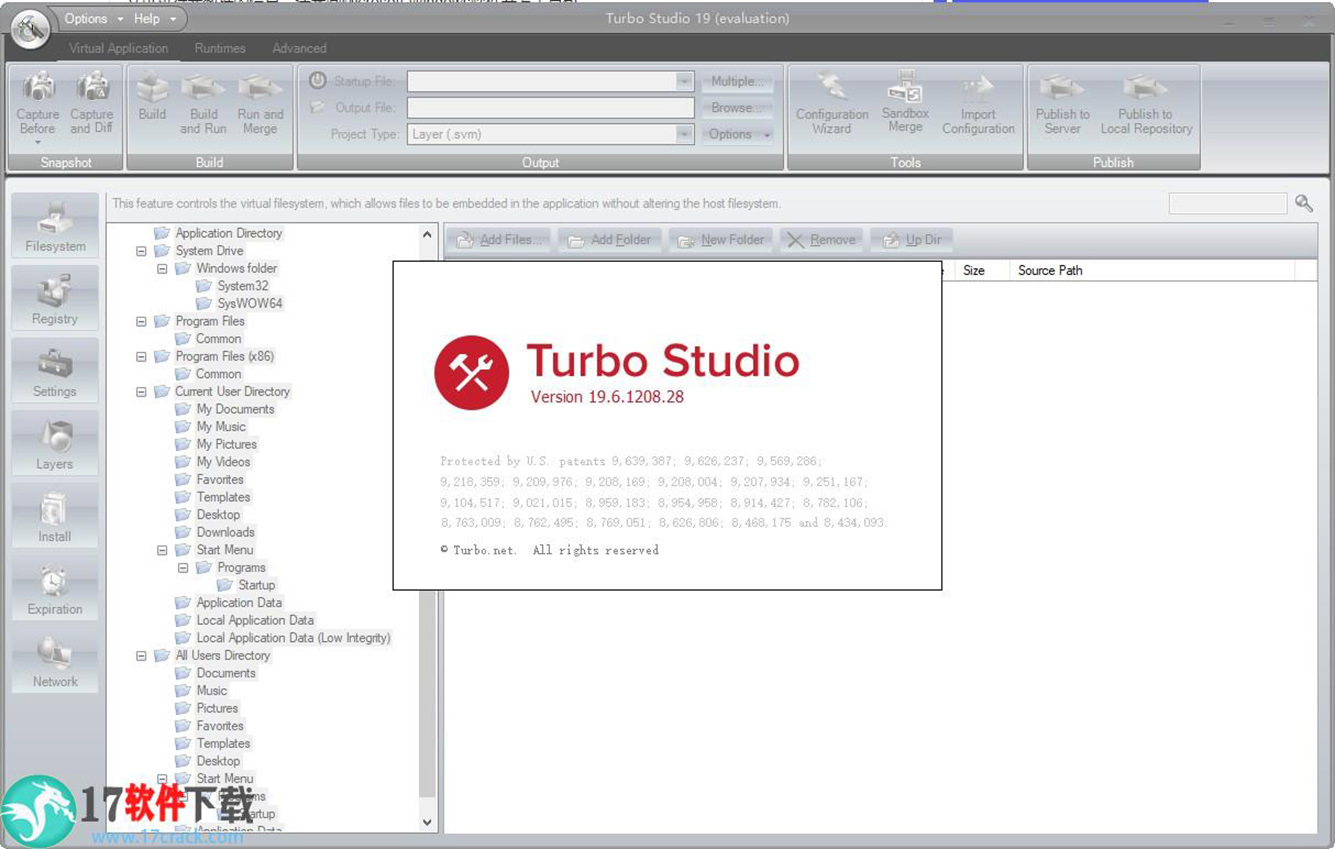Viewport: 1335px width, 849px height.
Task: Open the Options menu
Action: coord(94,19)
